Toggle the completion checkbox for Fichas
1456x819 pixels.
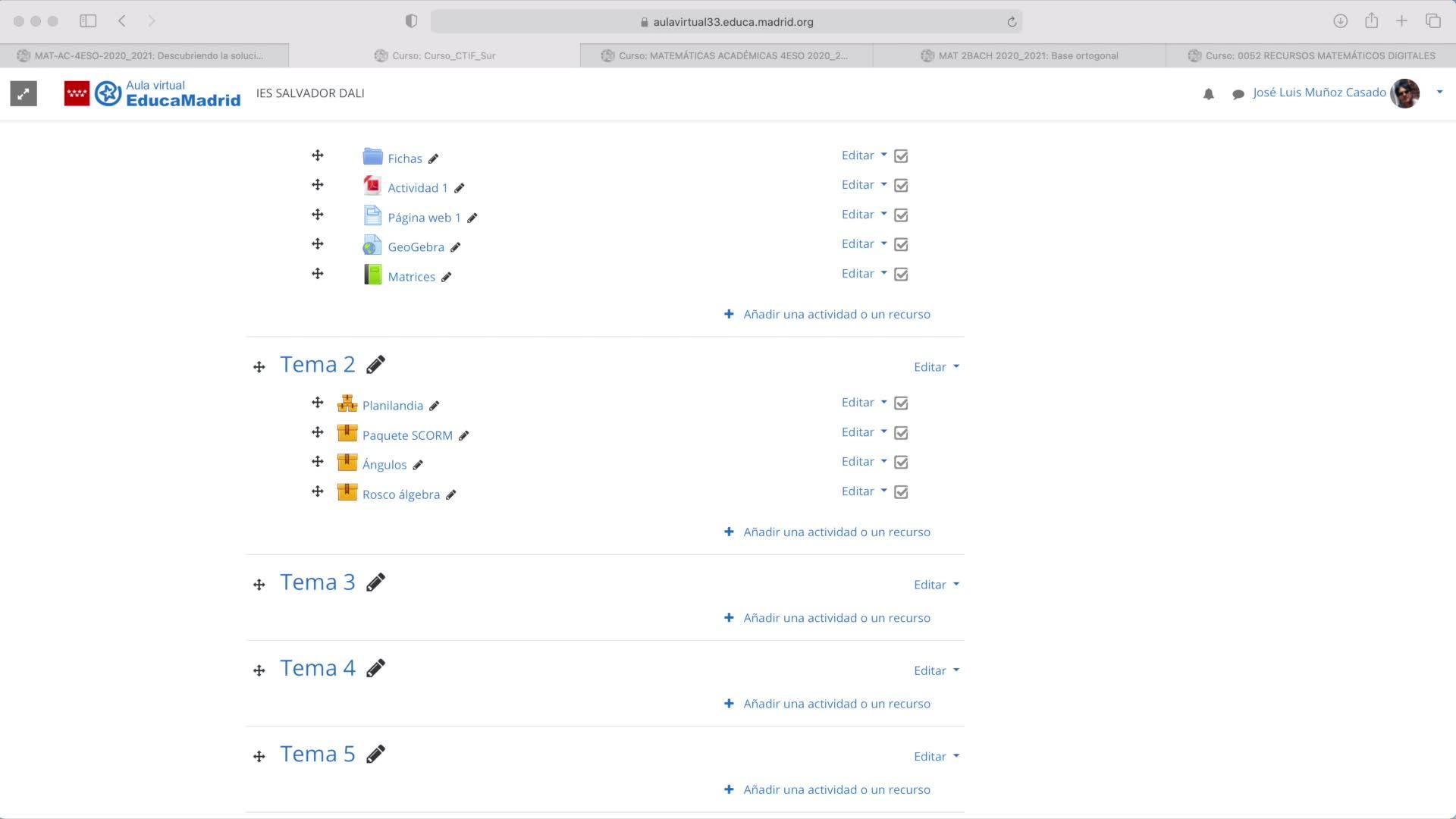pyautogui.click(x=901, y=156)
